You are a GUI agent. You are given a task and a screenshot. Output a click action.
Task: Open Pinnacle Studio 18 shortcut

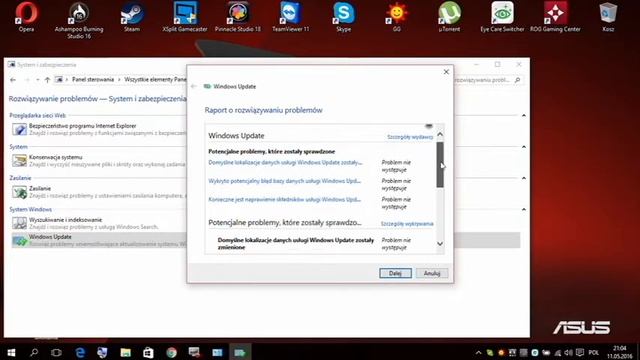[x=238, y=17]
